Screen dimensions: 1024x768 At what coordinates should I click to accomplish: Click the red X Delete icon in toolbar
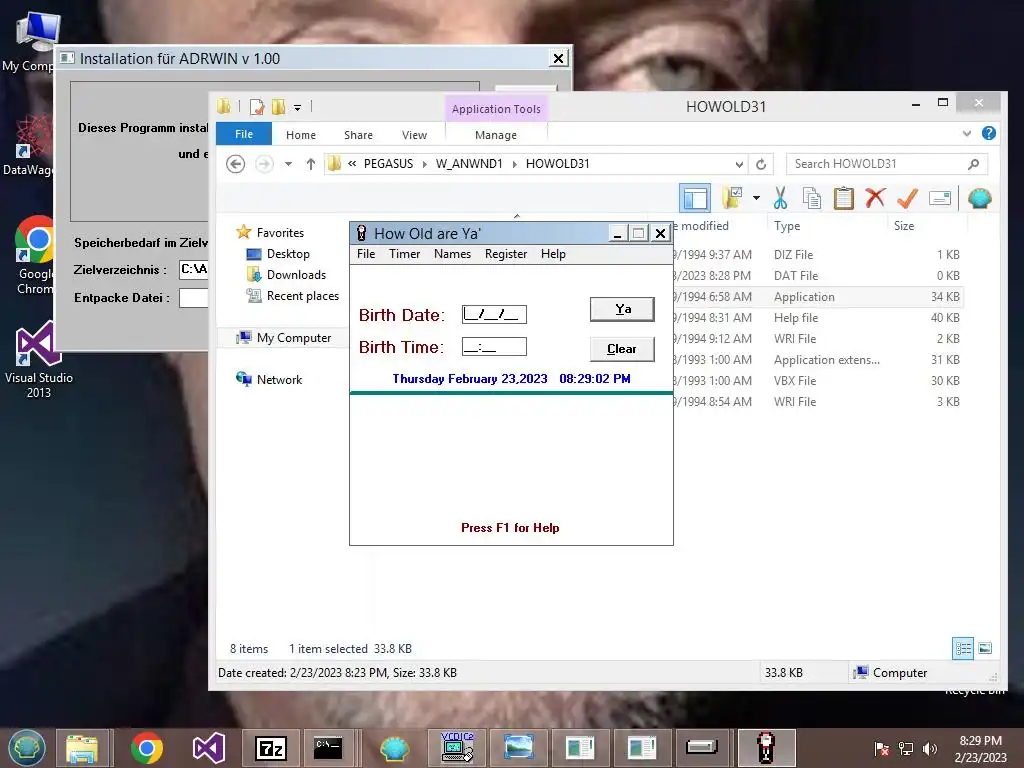pos(875,197)
